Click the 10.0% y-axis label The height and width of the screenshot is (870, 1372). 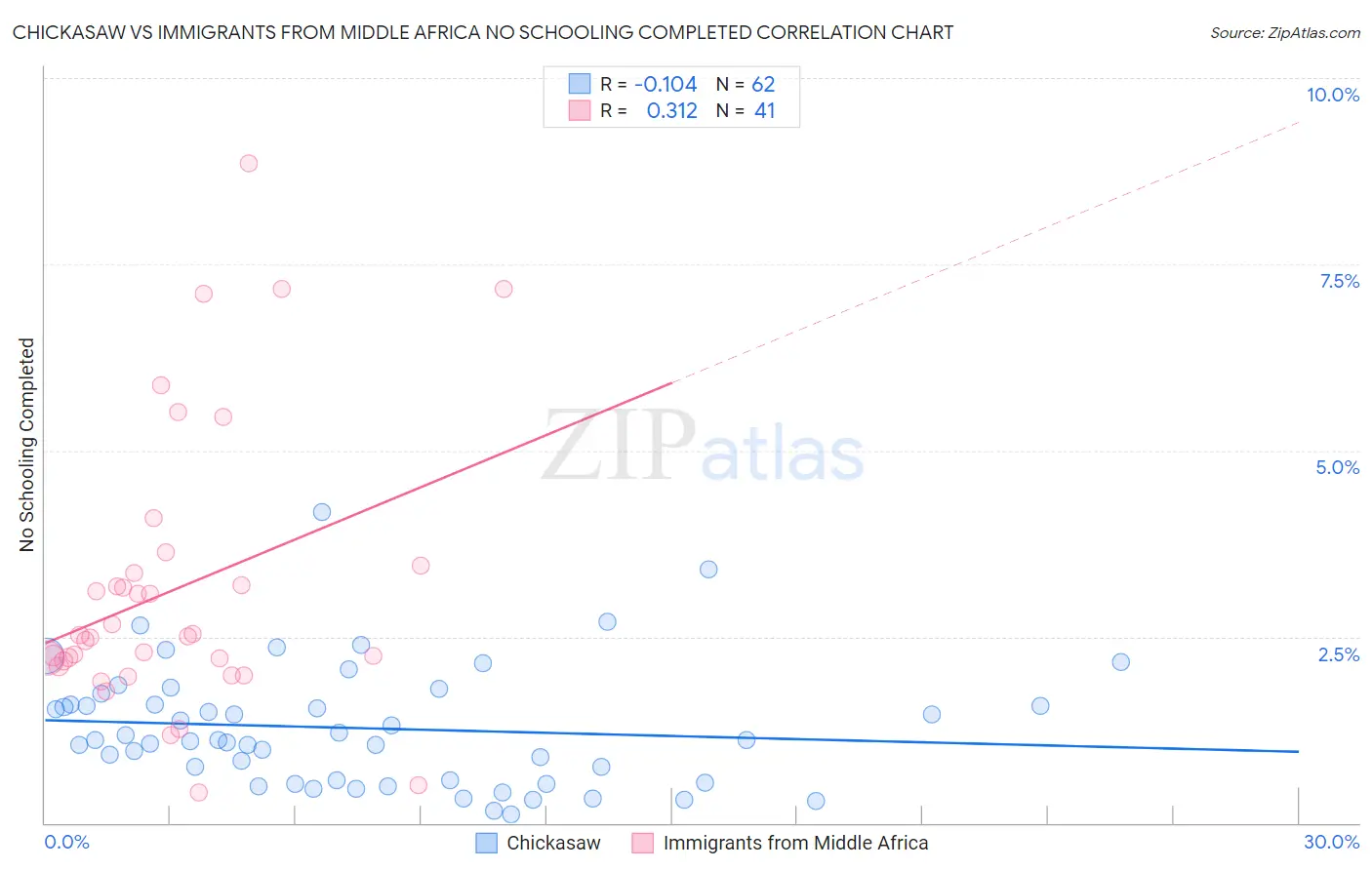(1332, 95)
